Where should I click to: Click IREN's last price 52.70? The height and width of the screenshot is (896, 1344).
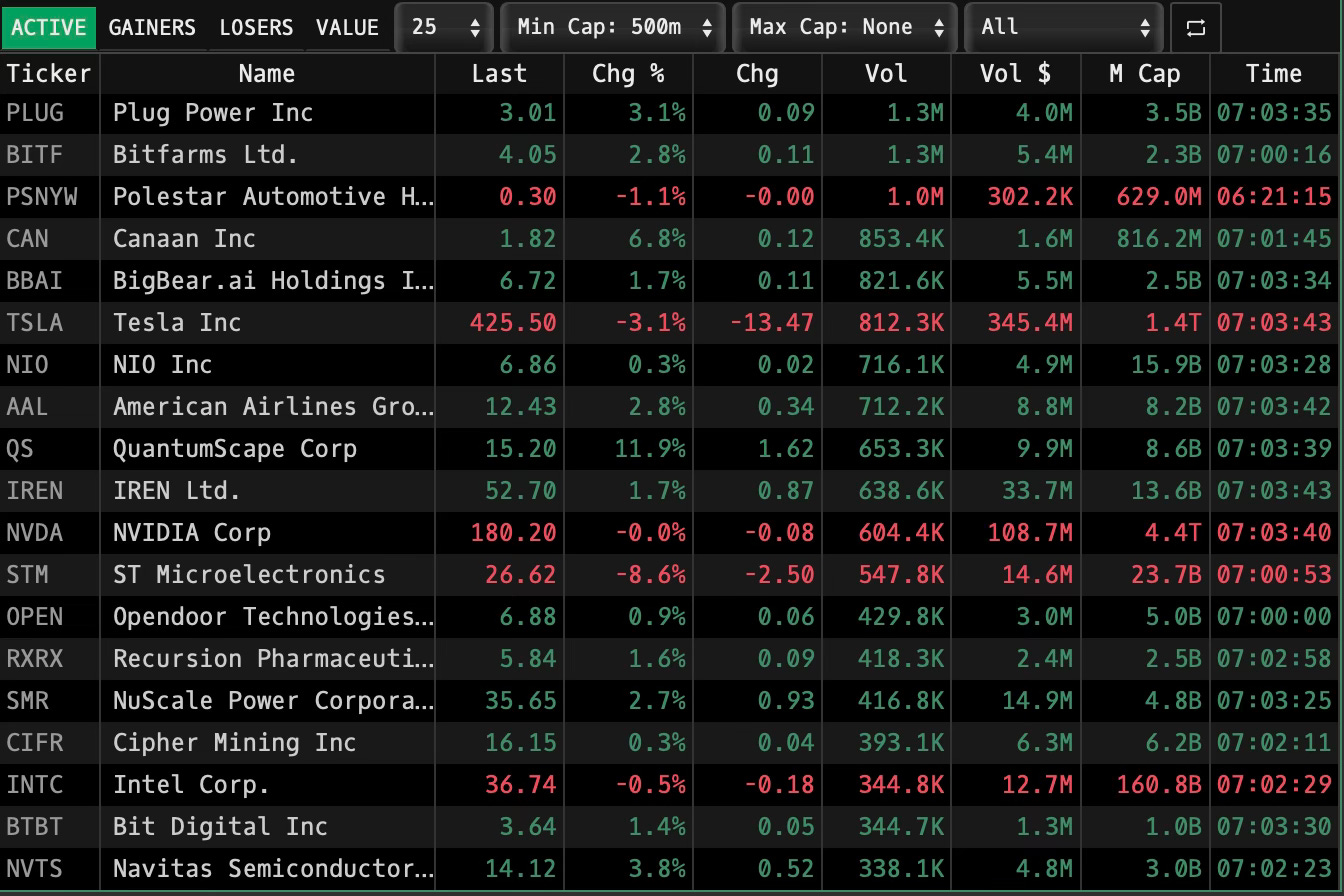[x=521, y=491]
